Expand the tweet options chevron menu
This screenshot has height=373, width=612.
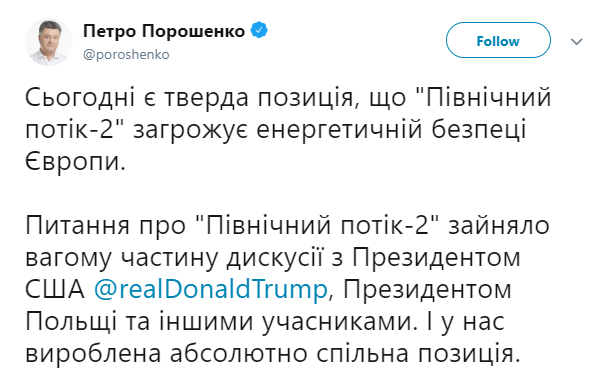pyautogui.click(x=576, y=41)
